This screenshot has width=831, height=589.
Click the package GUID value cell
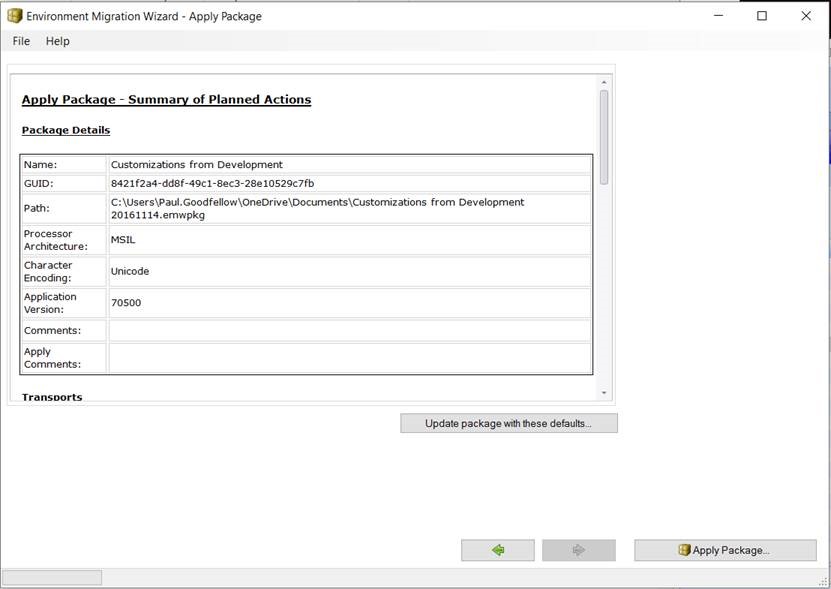[x=349, y=184]
